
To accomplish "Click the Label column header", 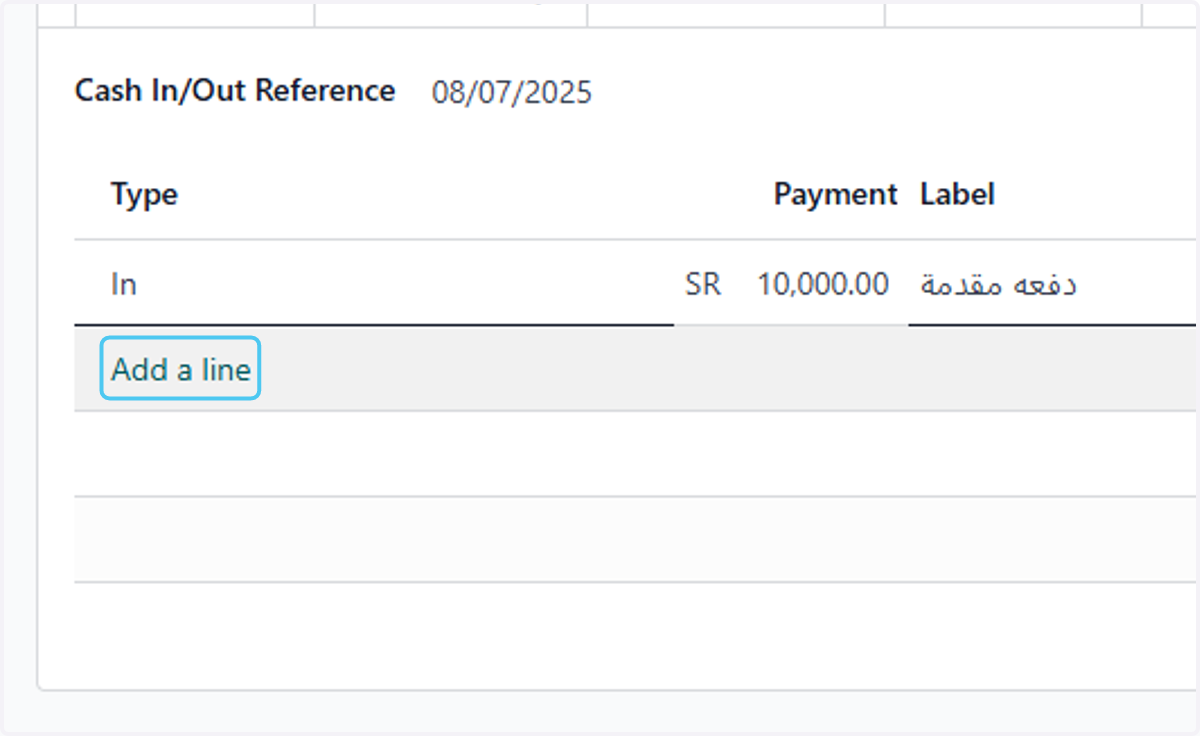I will tap(957, 194).
